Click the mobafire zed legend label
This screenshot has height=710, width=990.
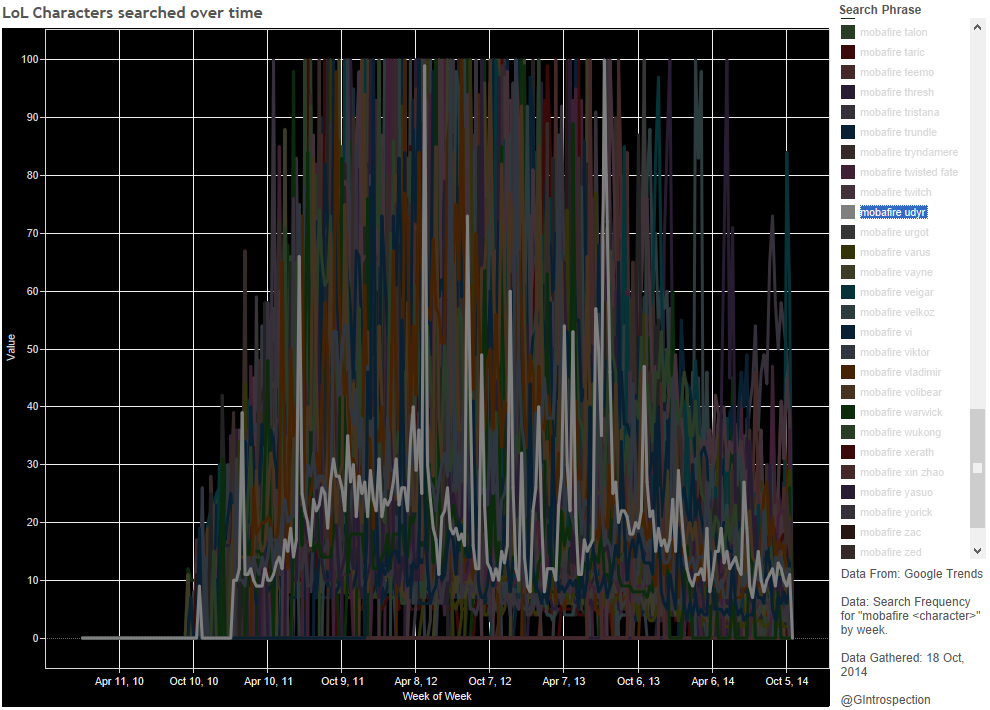pyautogui.click(x=890, y=553)
